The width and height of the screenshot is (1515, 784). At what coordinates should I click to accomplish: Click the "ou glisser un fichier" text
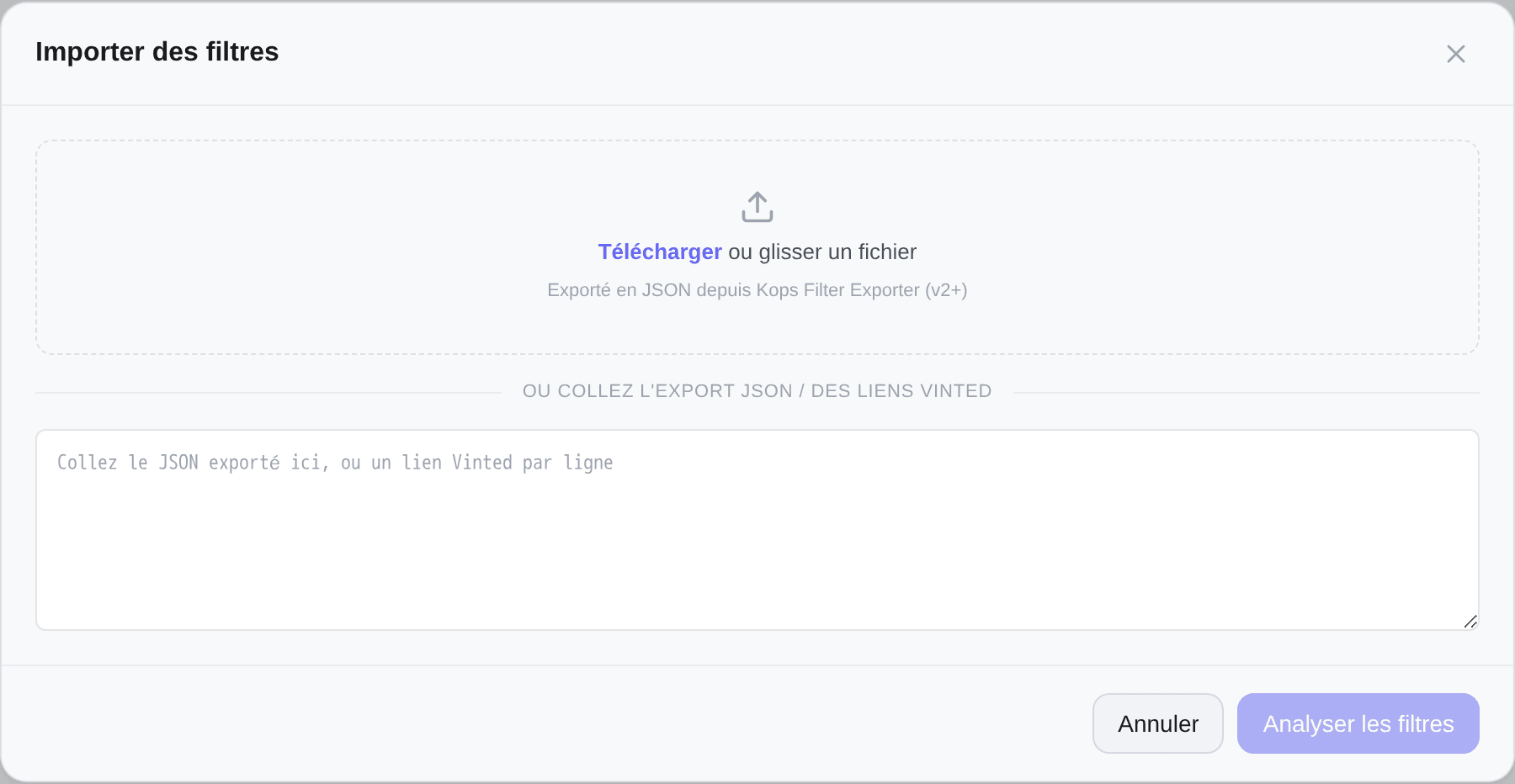(822, 252)
